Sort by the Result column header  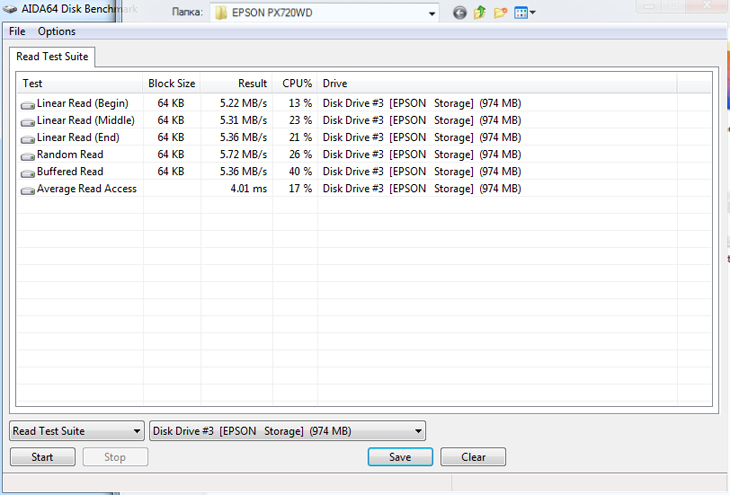click(x=237, y=83)
